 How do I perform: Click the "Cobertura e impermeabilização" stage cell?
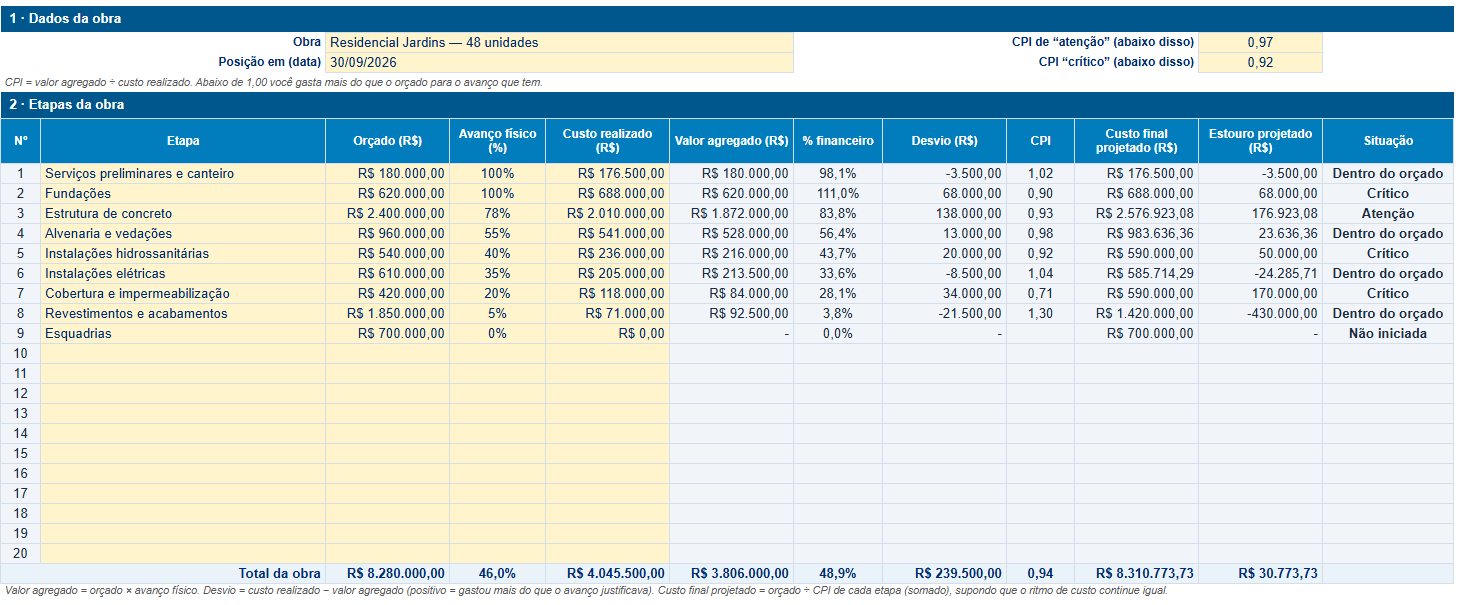point(183,293)
